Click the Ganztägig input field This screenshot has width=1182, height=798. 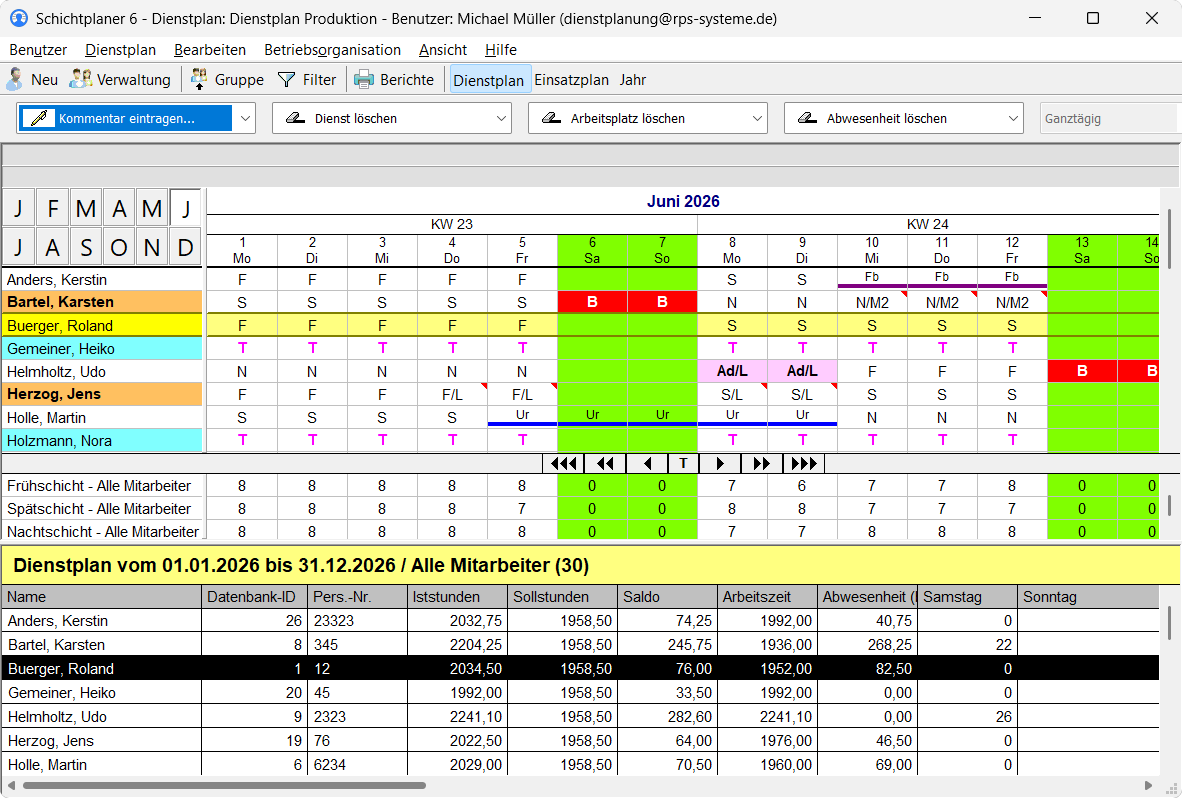(1108, 118)
